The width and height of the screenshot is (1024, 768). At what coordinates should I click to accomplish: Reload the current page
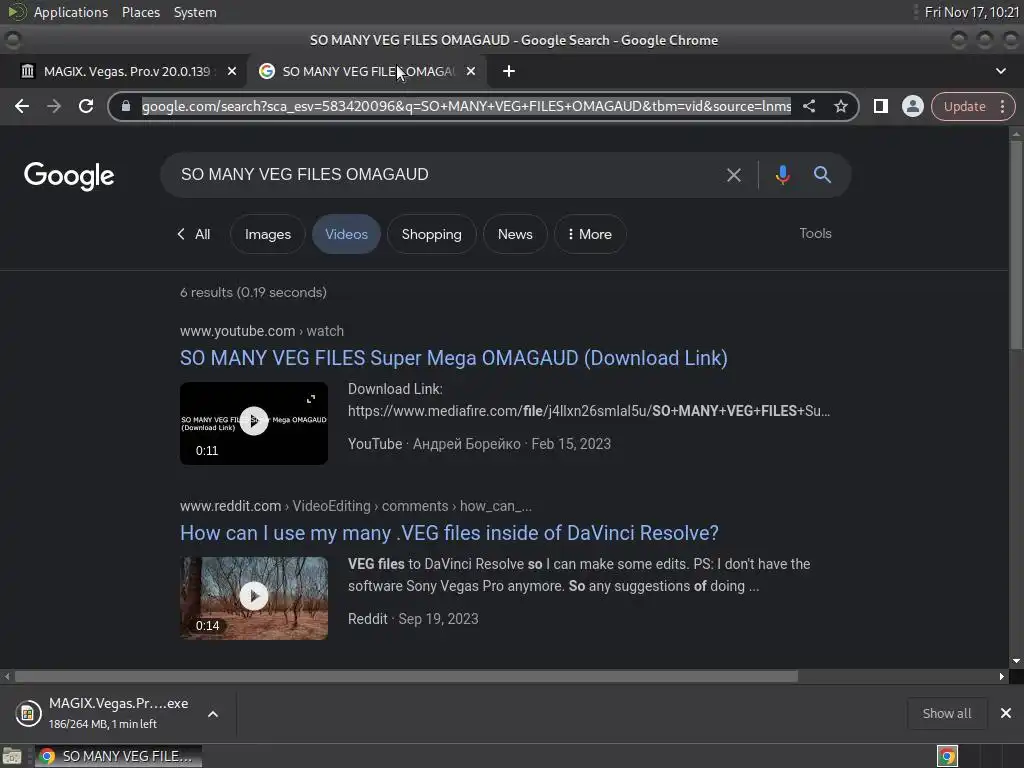tap(86, 106)
